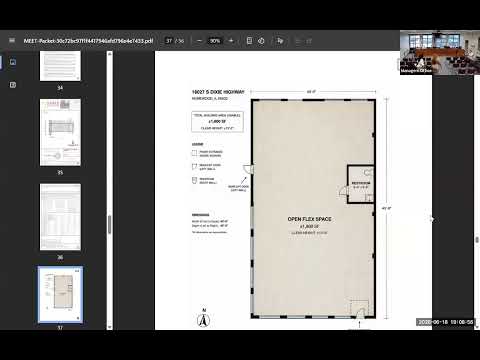Screen dimensions: 480x360
Task: Click the undo annotation icon
Action: pos(298,41)
